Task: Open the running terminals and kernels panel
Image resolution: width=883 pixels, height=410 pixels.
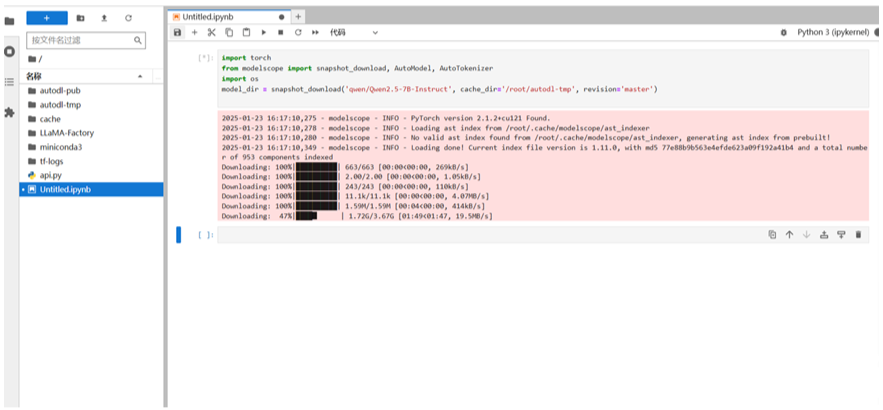Action: tap(9, 51)
